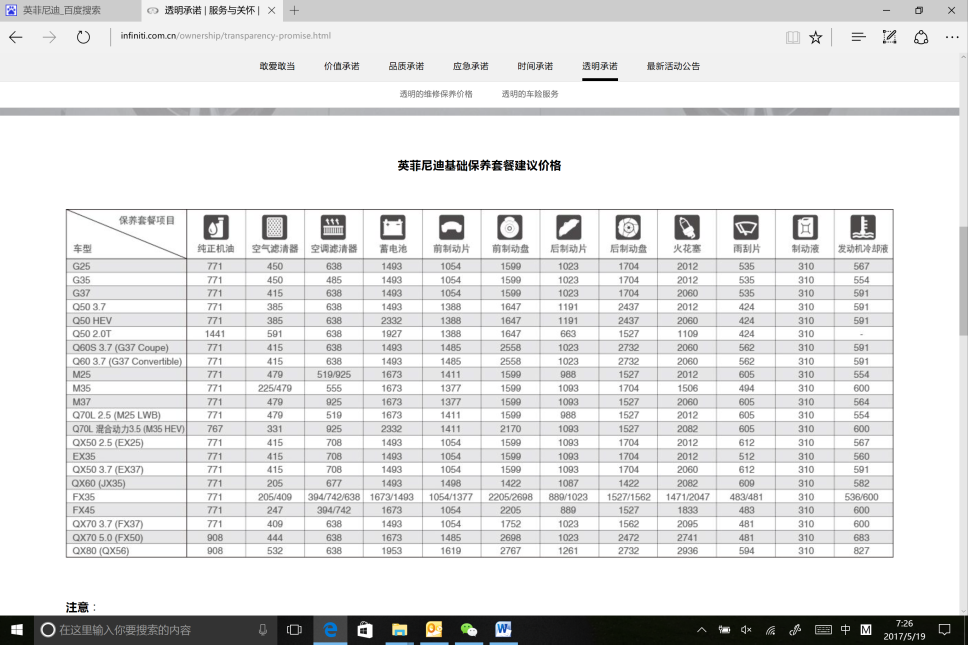The height and width of the screenshot is (645, 968).
Task: Click the 225/479 air filter value for M35
Action: coord(275,388)
